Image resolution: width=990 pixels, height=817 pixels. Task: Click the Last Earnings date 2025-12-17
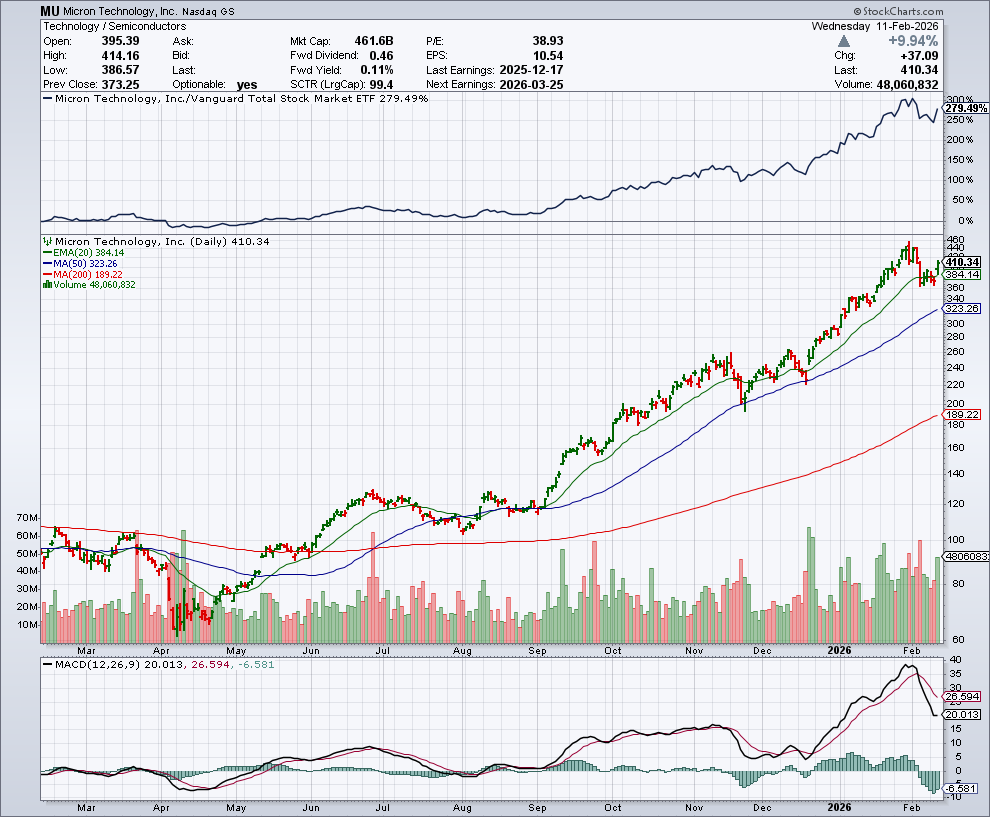(531, 69)
